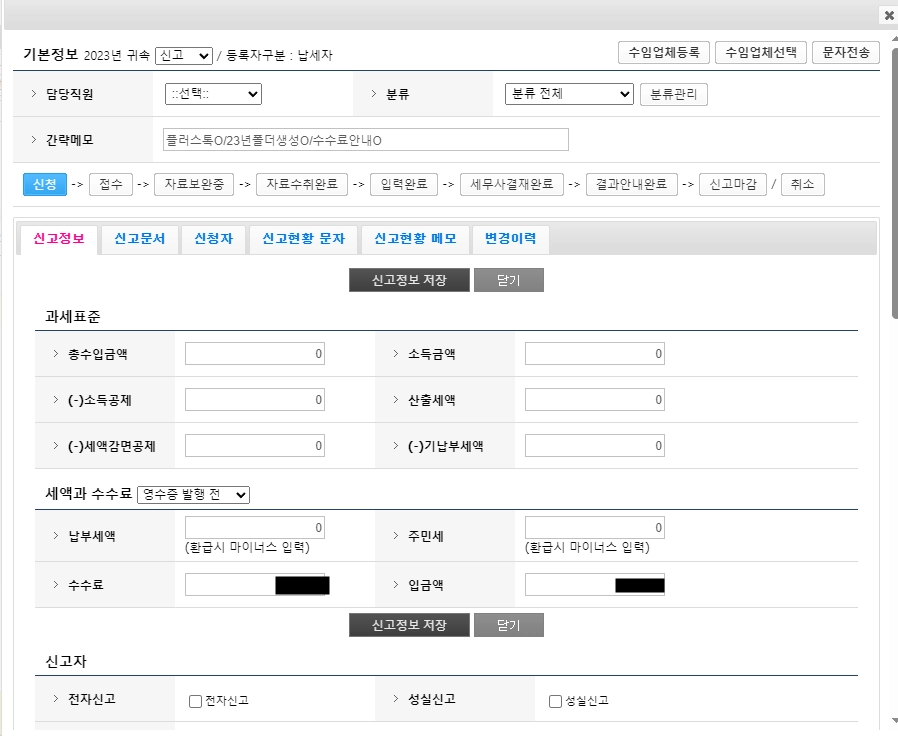Click the 분류관리 button

[x=674, y=95]
